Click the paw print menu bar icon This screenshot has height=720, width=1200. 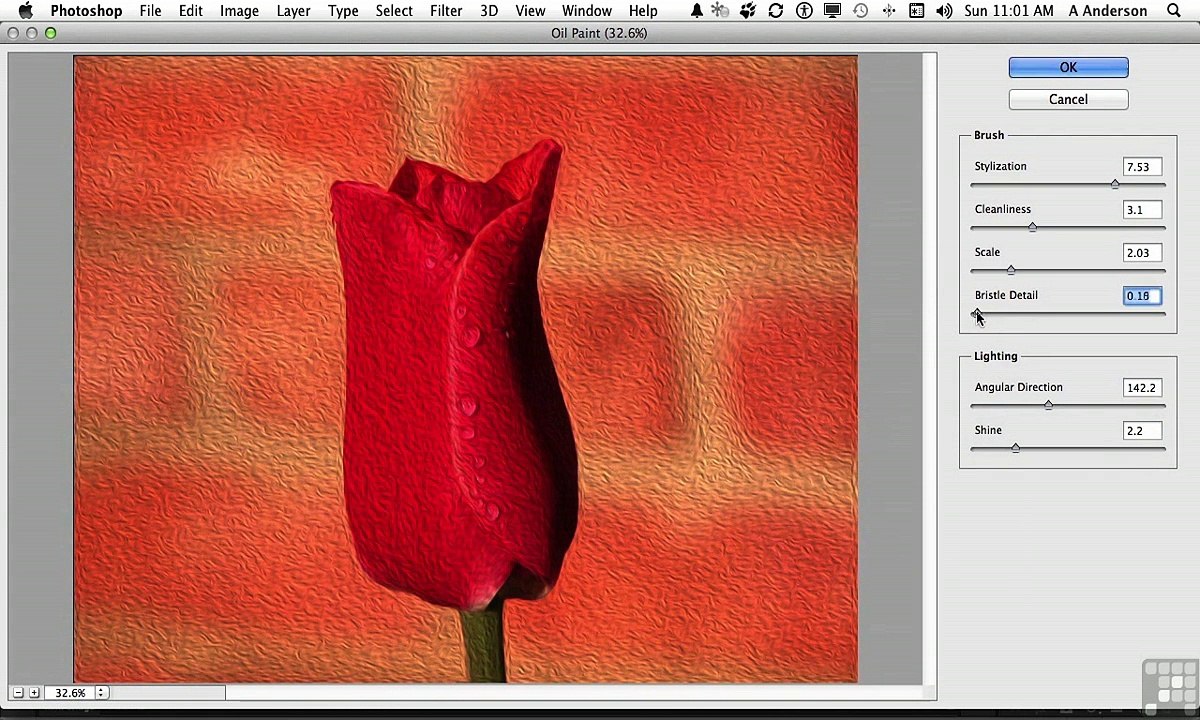coord(748,11)
